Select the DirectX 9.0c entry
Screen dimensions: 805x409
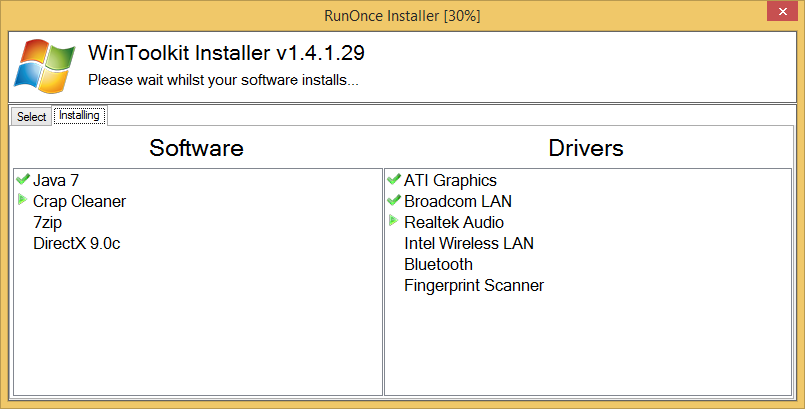[x=76, y=243]
